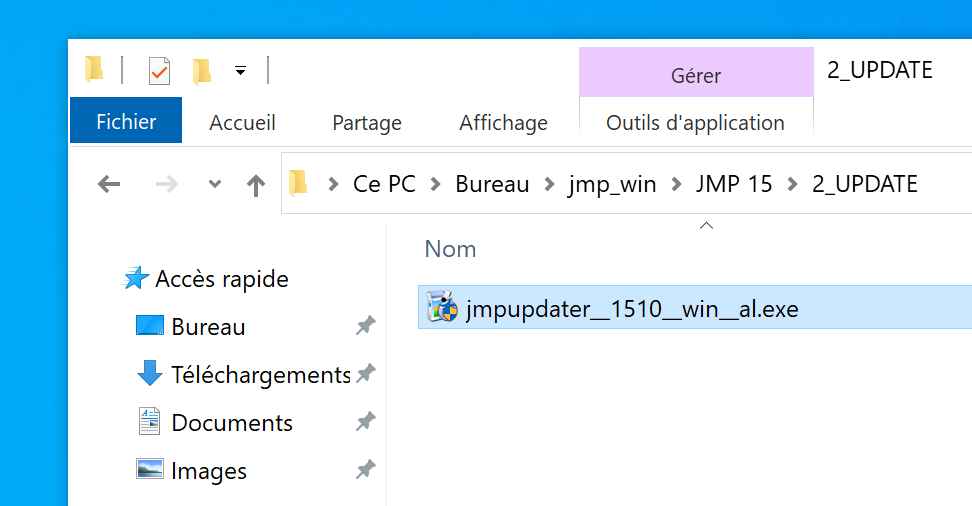
Task: Click the Back navigation arrow
Action: pos(109,184)
